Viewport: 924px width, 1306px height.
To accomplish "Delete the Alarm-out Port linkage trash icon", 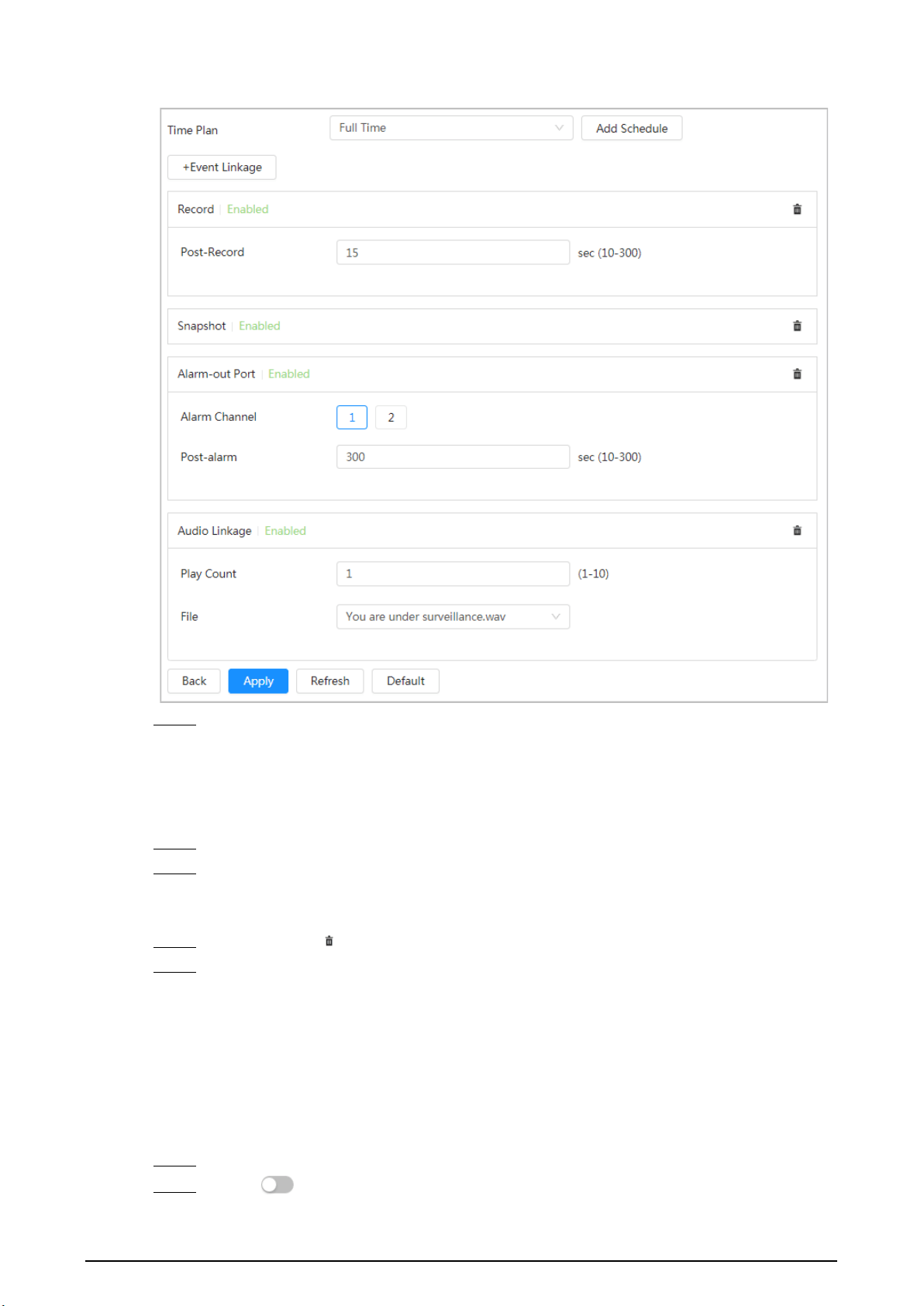I will 797,374.
